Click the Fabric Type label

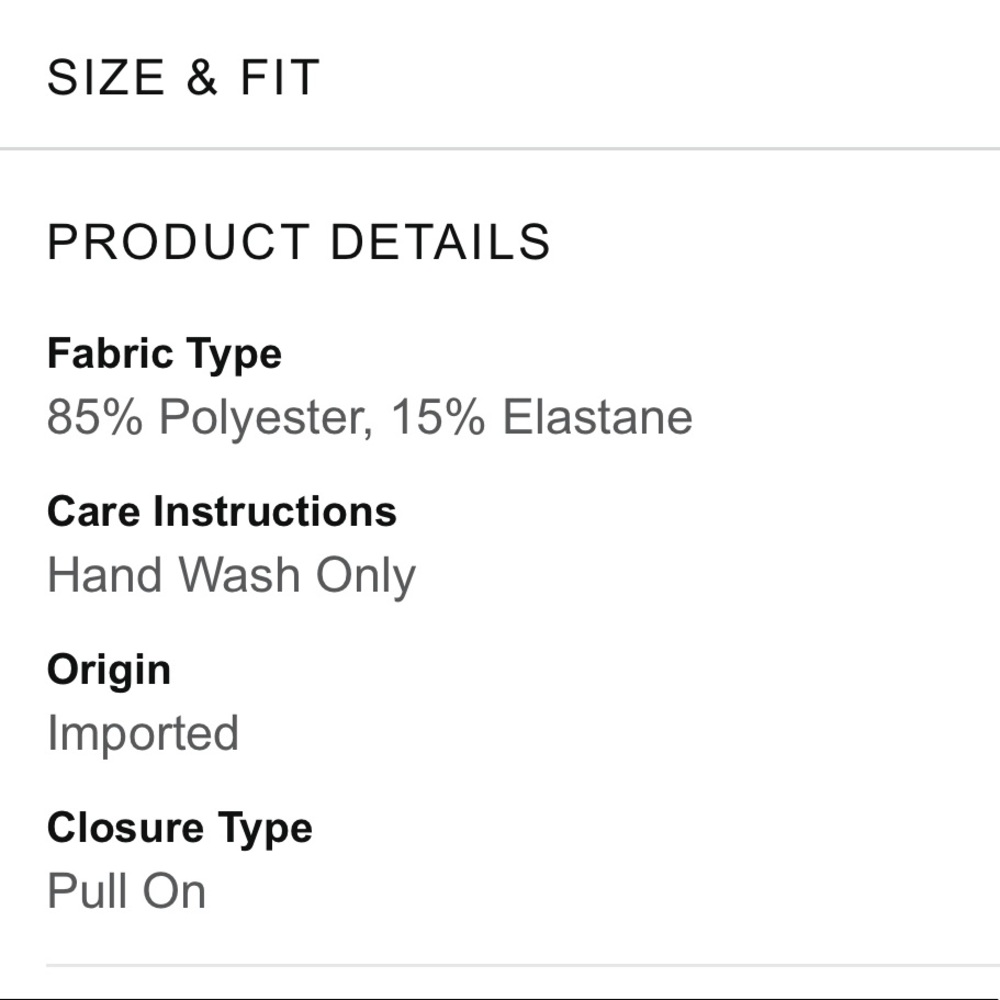164,354
